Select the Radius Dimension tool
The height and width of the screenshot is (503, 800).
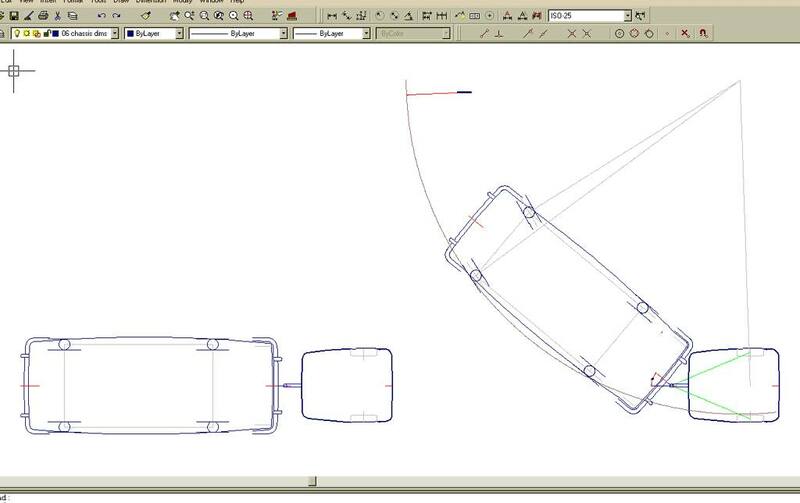380,16
